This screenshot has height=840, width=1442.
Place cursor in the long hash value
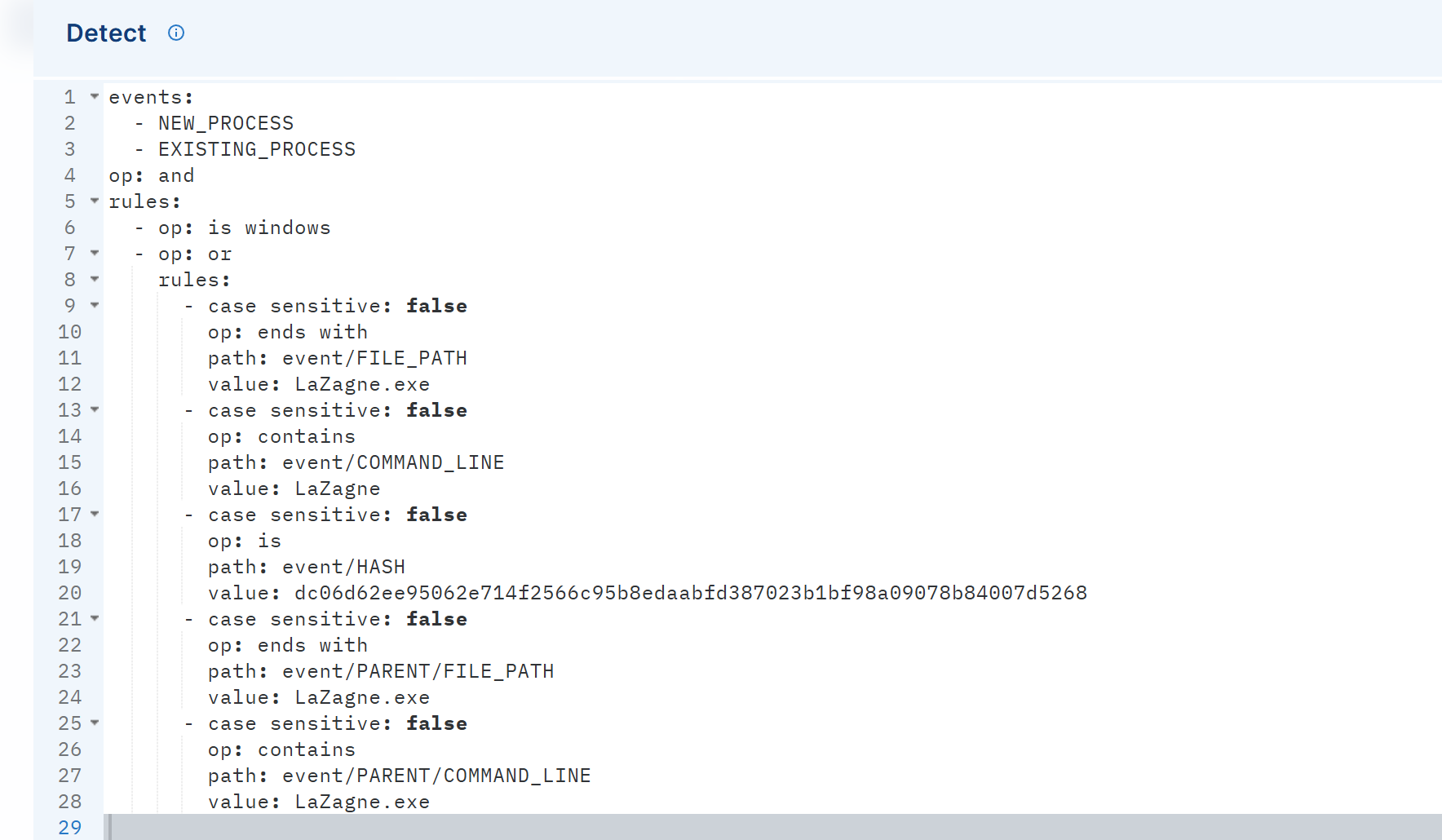(x=690, y=593)
